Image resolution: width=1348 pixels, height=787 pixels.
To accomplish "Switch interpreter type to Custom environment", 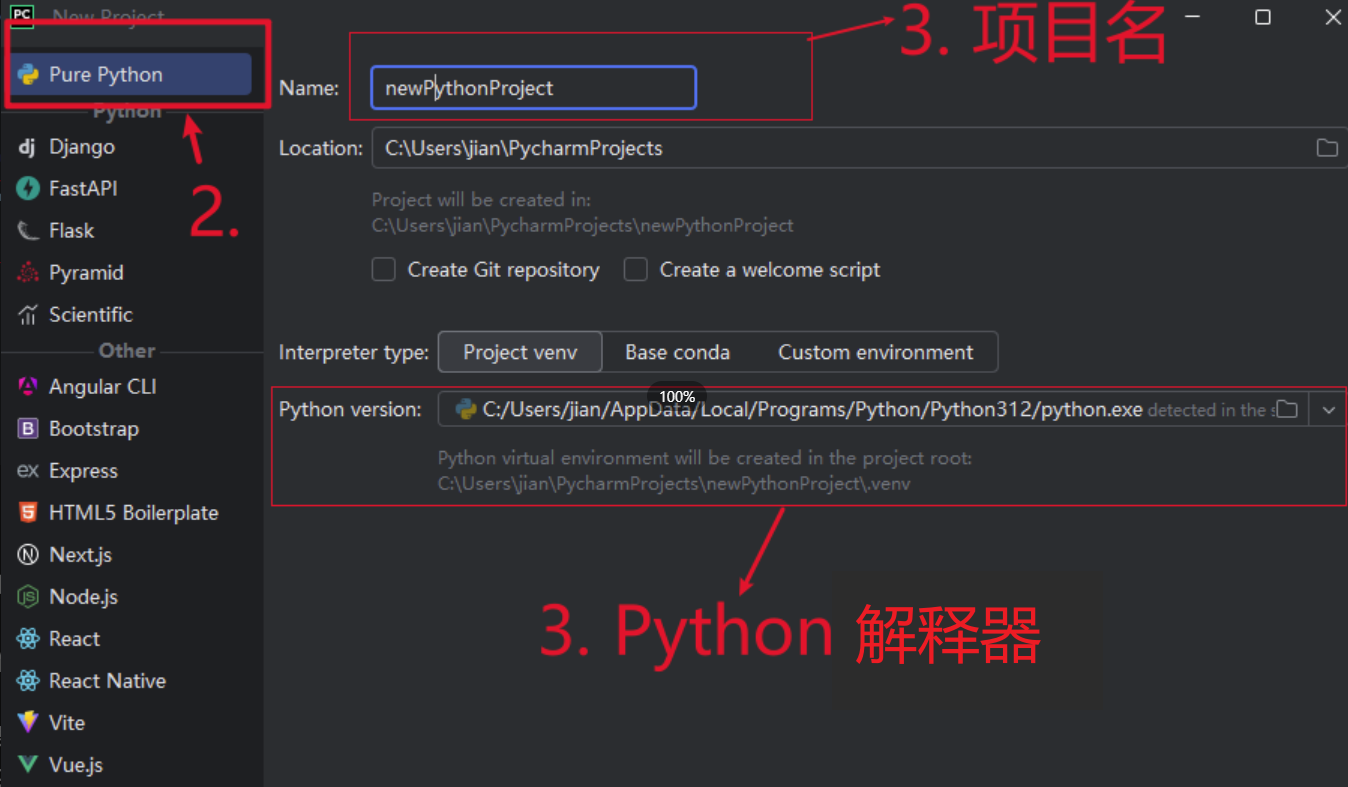I will 876,352.
